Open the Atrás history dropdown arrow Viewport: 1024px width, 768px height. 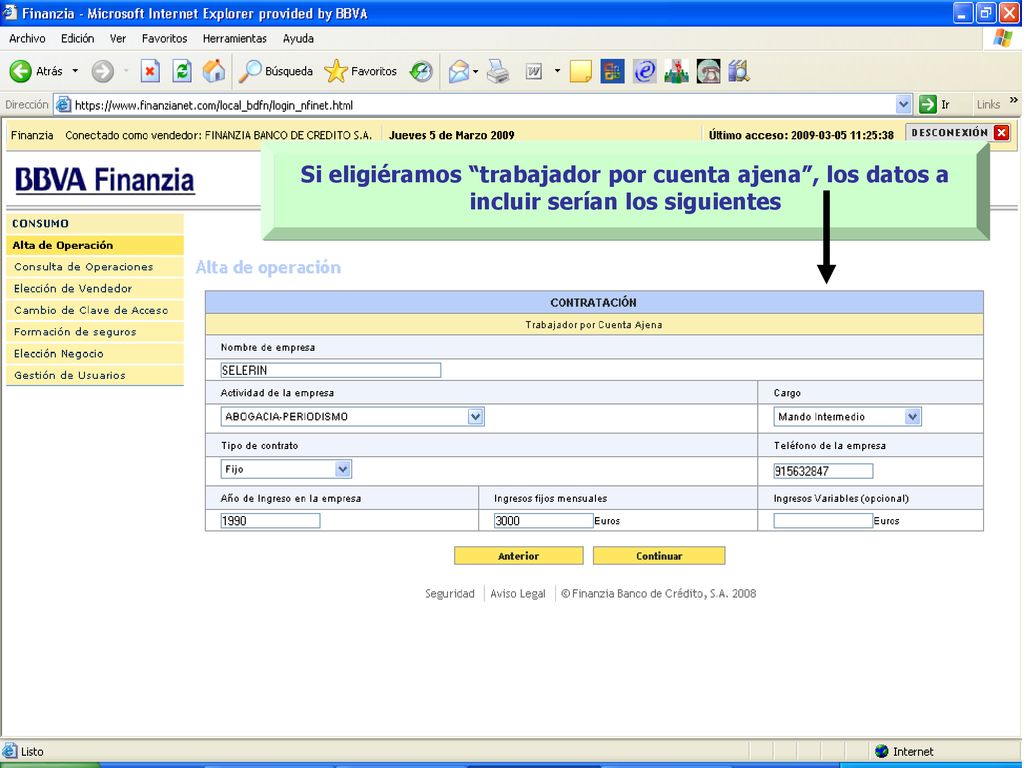pyautogui.click(x=75, y=71)
